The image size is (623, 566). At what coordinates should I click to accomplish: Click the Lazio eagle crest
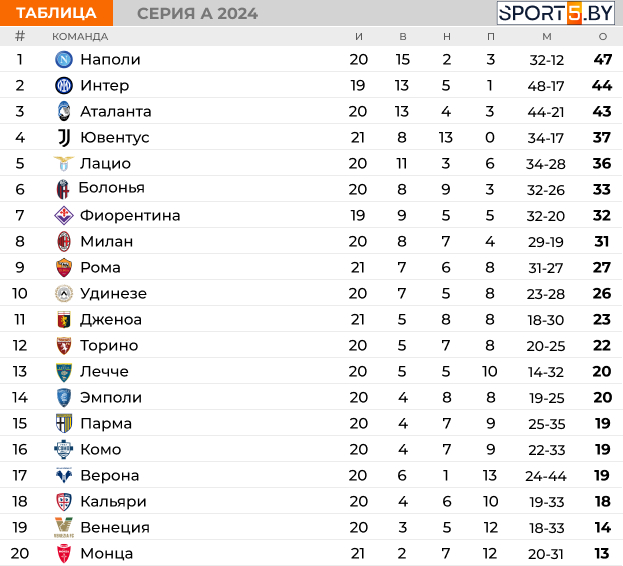[64, 164]
